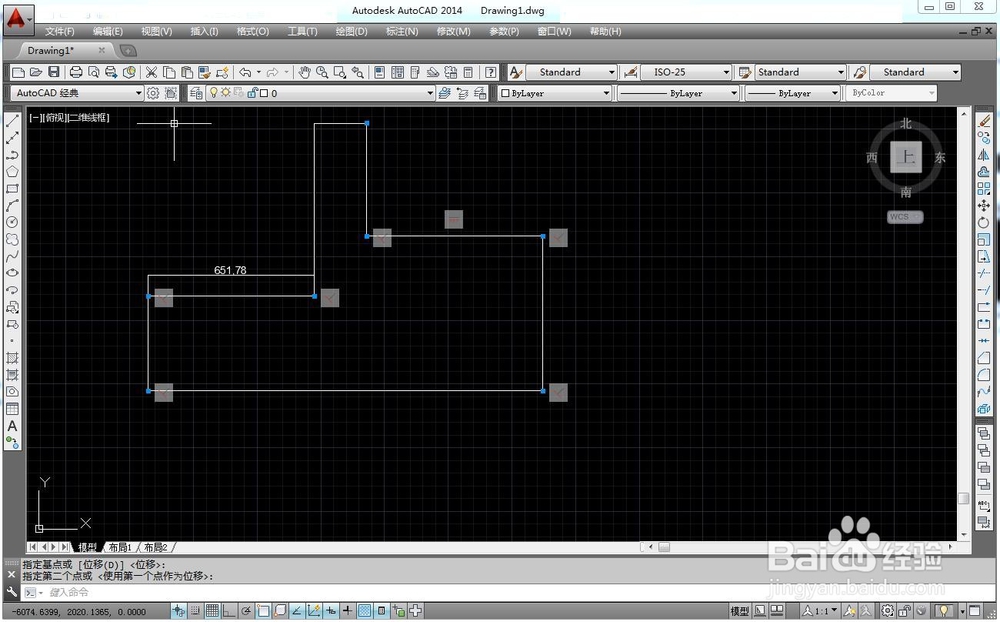Toggle Object Snap in the status bar

[x=263, y=611]
